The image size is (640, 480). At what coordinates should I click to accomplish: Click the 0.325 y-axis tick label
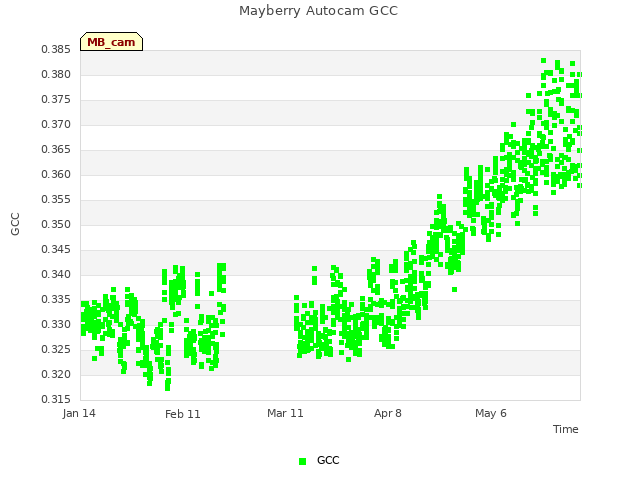click(x=56, y=349)
